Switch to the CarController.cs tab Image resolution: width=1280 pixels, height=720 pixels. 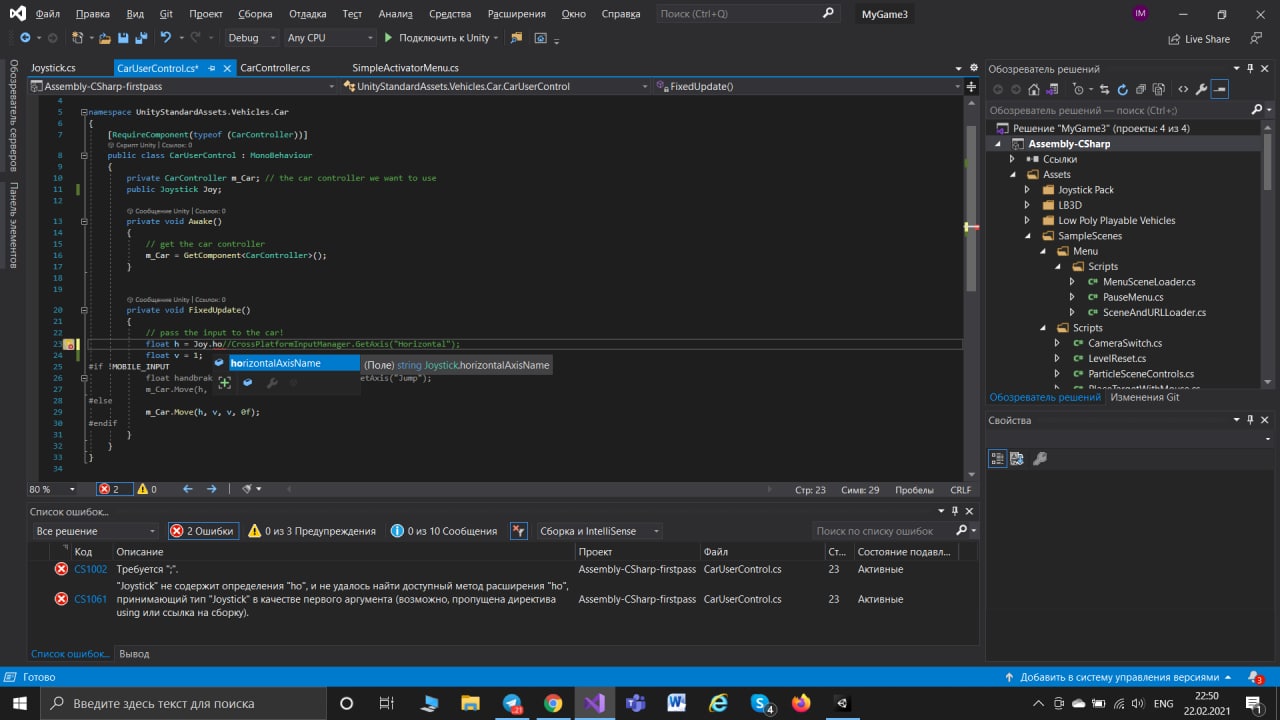(275, 68)
